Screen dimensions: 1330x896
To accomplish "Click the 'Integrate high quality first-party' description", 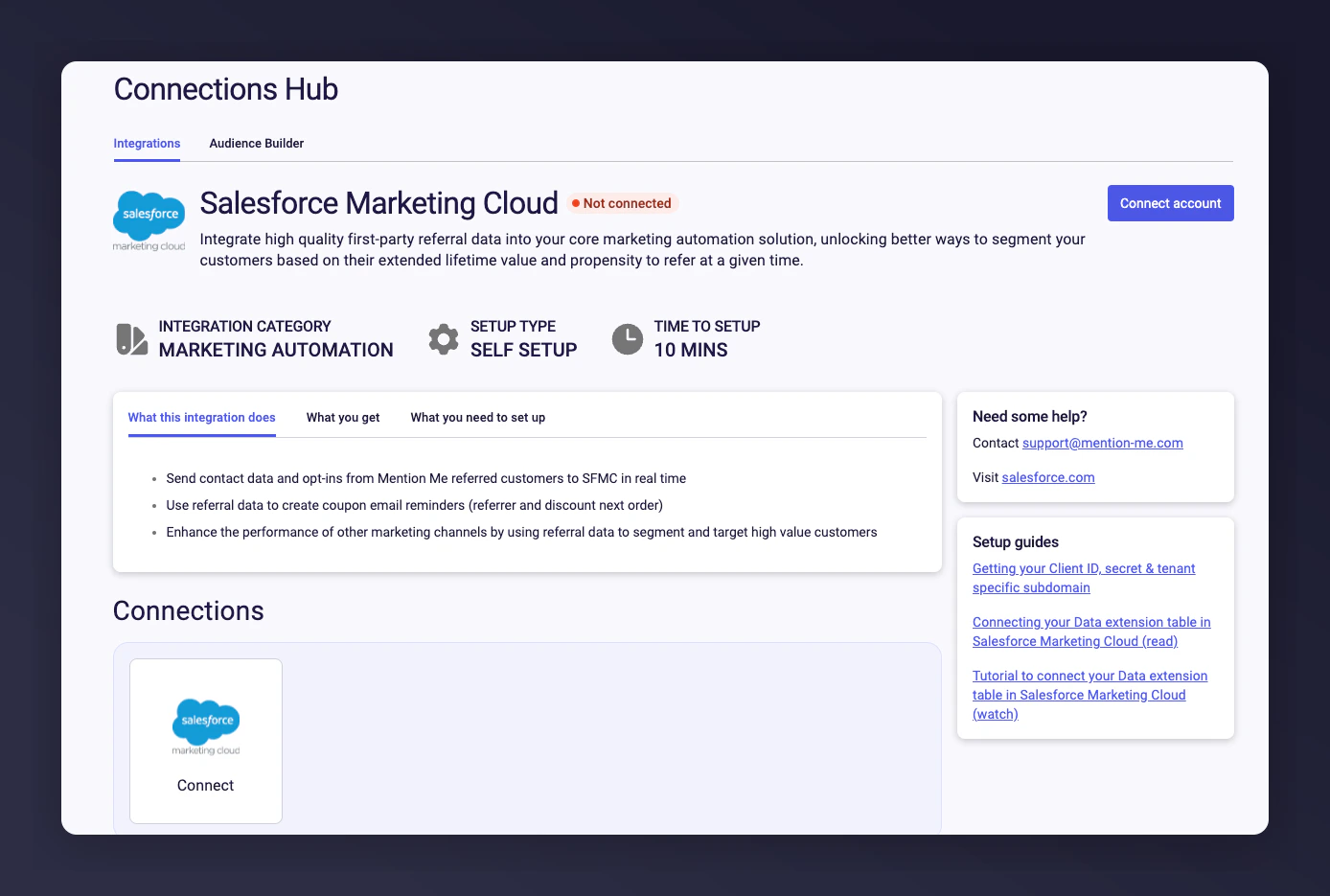I will (643, 249).
